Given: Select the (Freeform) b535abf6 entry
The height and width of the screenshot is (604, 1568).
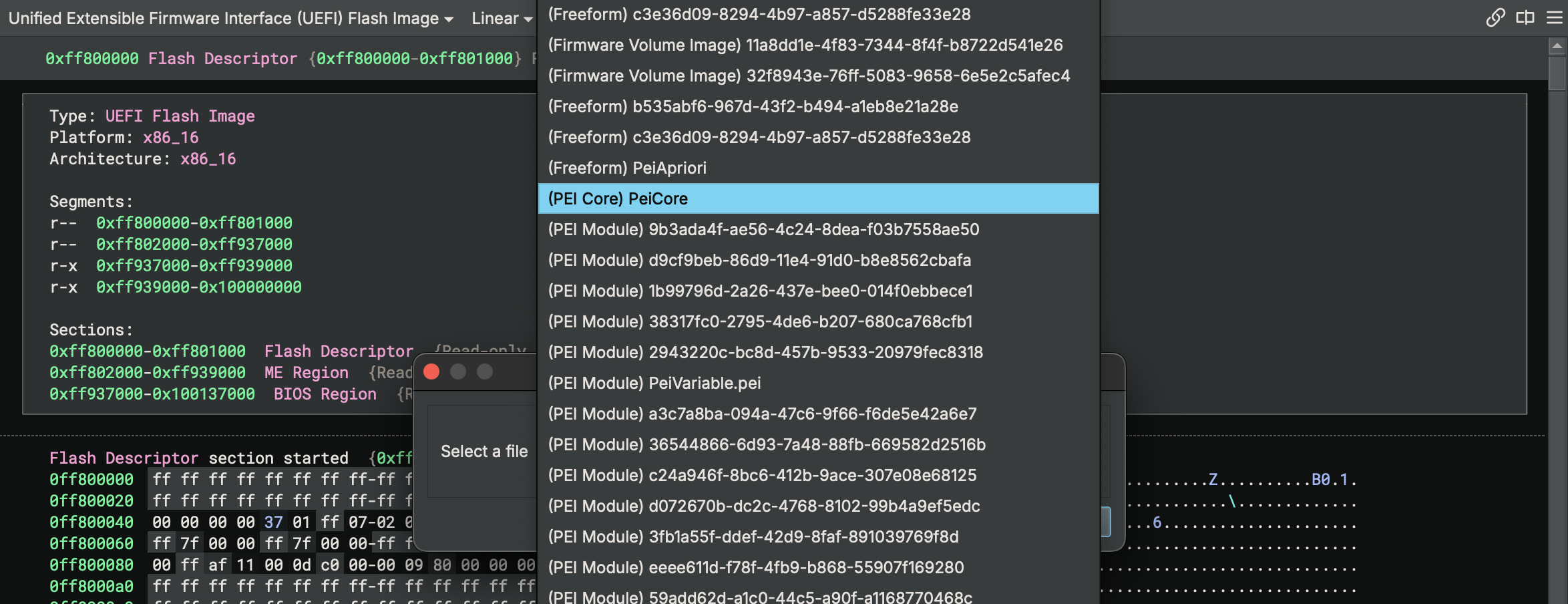Looking at the screenshot, I should [753, 106].
